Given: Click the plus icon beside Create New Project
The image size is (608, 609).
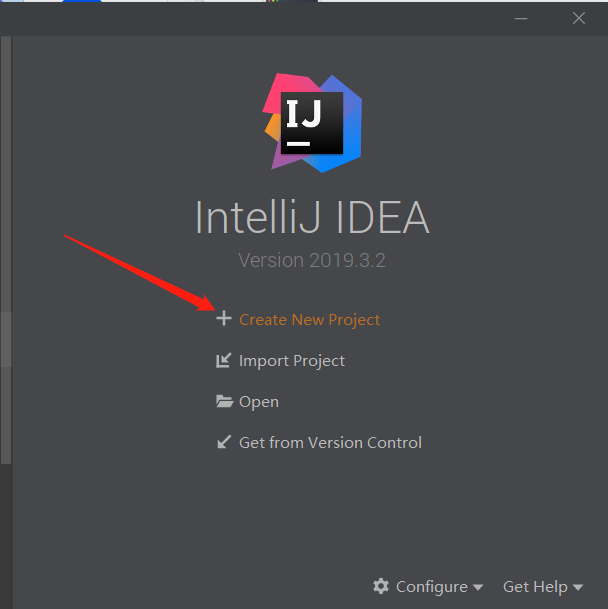Looking at the screenshot, I should coord(224,319).
